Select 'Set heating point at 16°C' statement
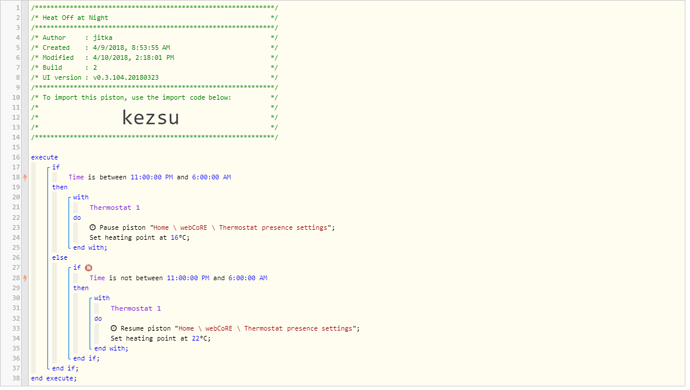Viewport: 690px width, 390px height. click(139, 238)
